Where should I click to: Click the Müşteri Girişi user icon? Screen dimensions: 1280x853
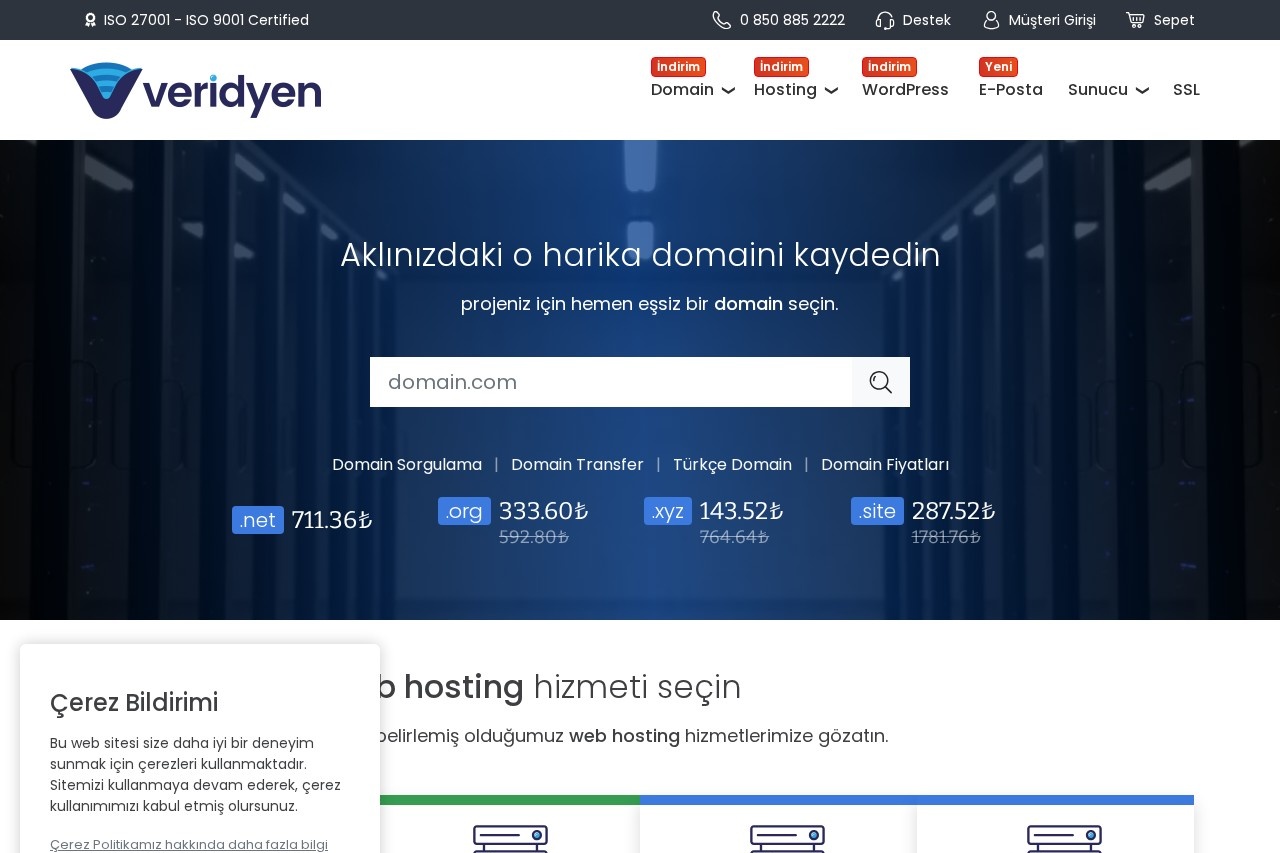coord(991,20)
